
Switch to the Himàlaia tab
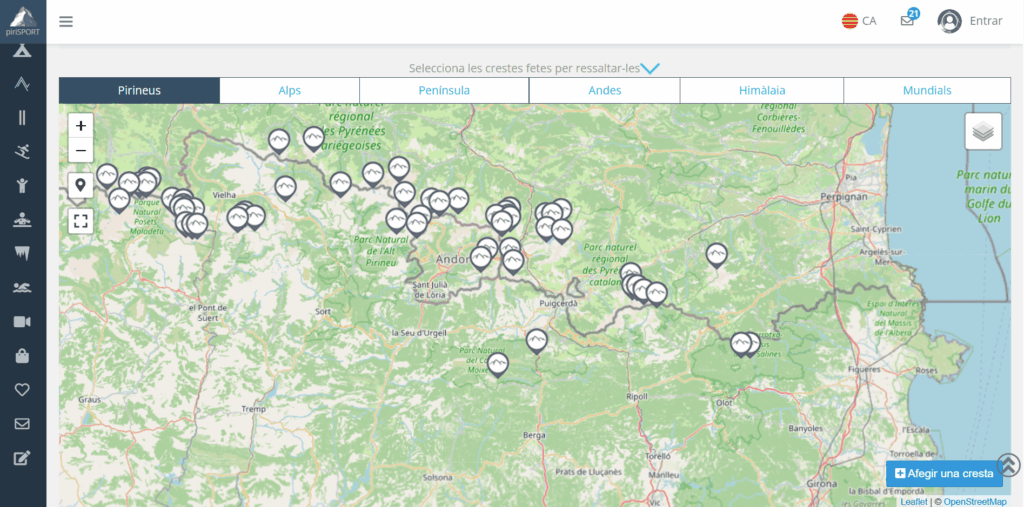pos(762,90)
